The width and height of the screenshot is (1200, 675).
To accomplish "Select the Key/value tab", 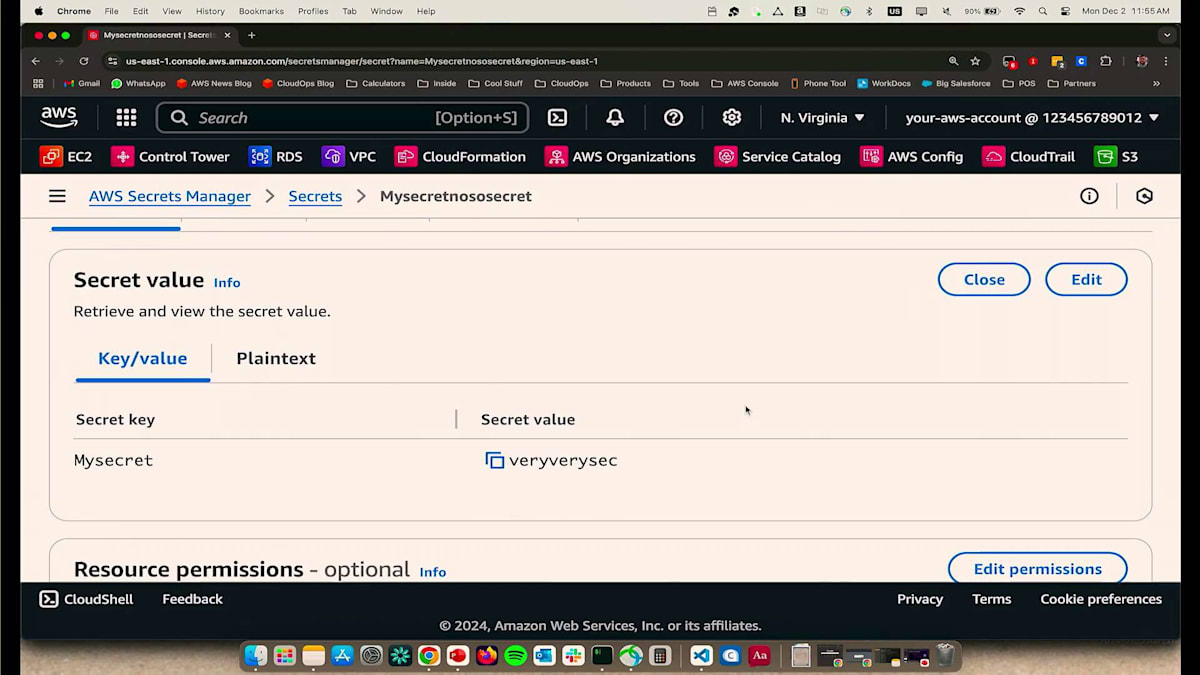I will click(x=142, y=358).
